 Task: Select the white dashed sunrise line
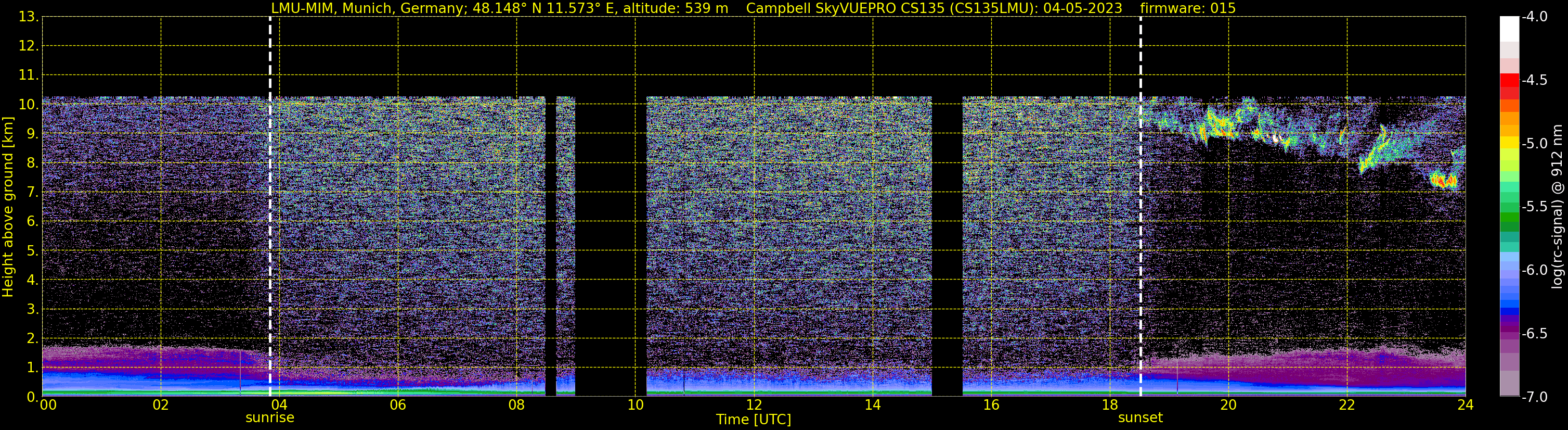click(x=270, y=207)
